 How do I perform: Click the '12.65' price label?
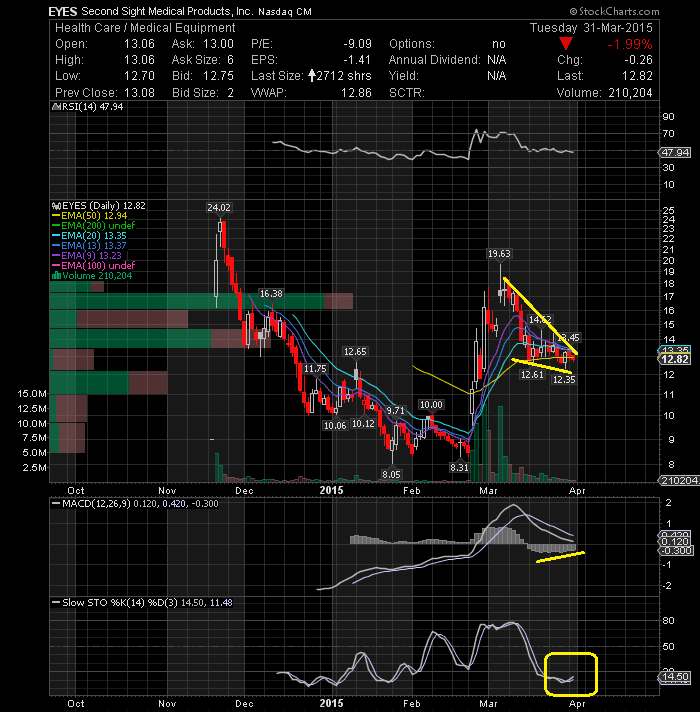pyautogui.click(x=355, y=352)
